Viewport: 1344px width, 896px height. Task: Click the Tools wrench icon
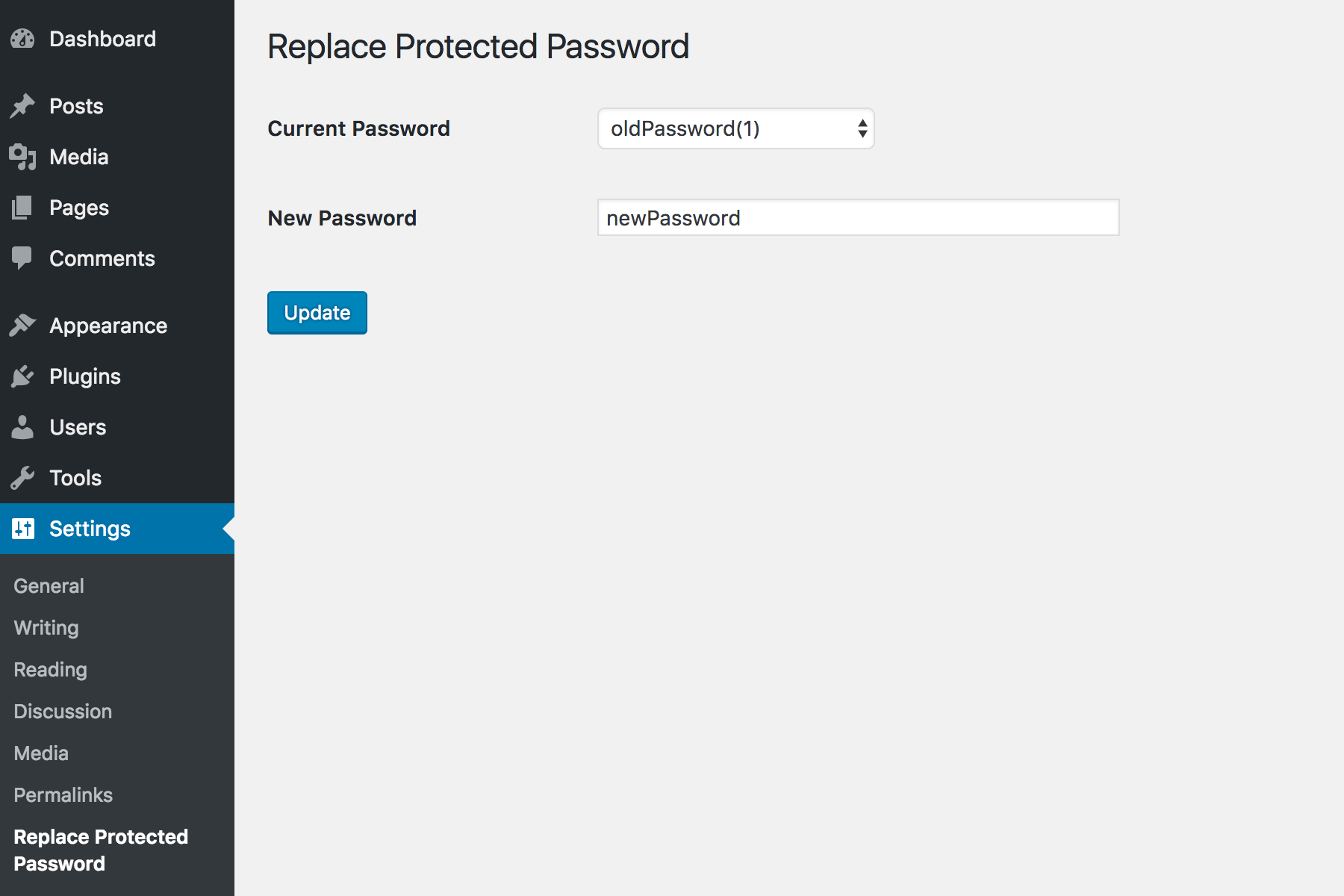click(x=22, y=478)
